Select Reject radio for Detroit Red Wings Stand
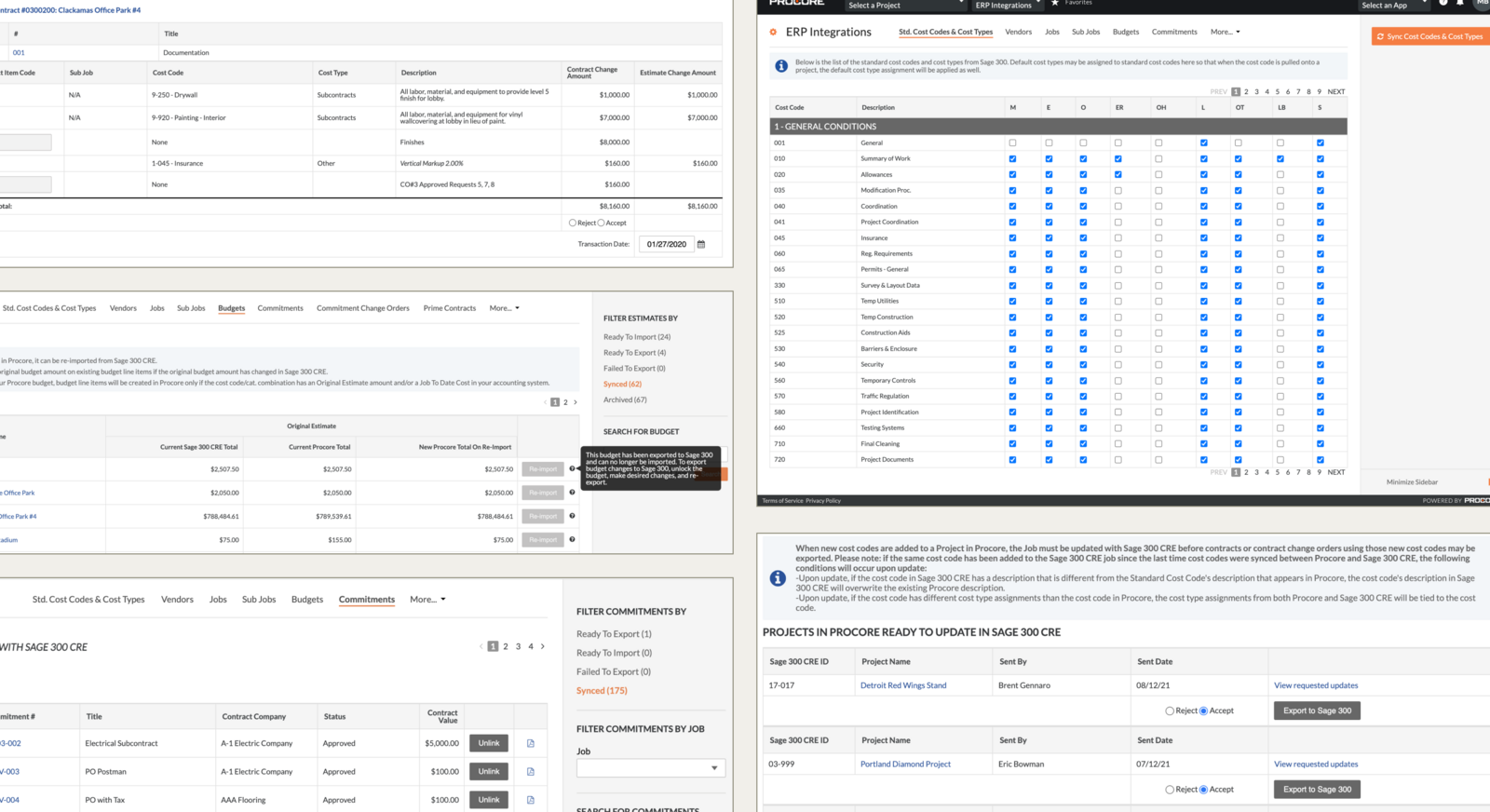1490x812 pixels. coord(1170,710)
